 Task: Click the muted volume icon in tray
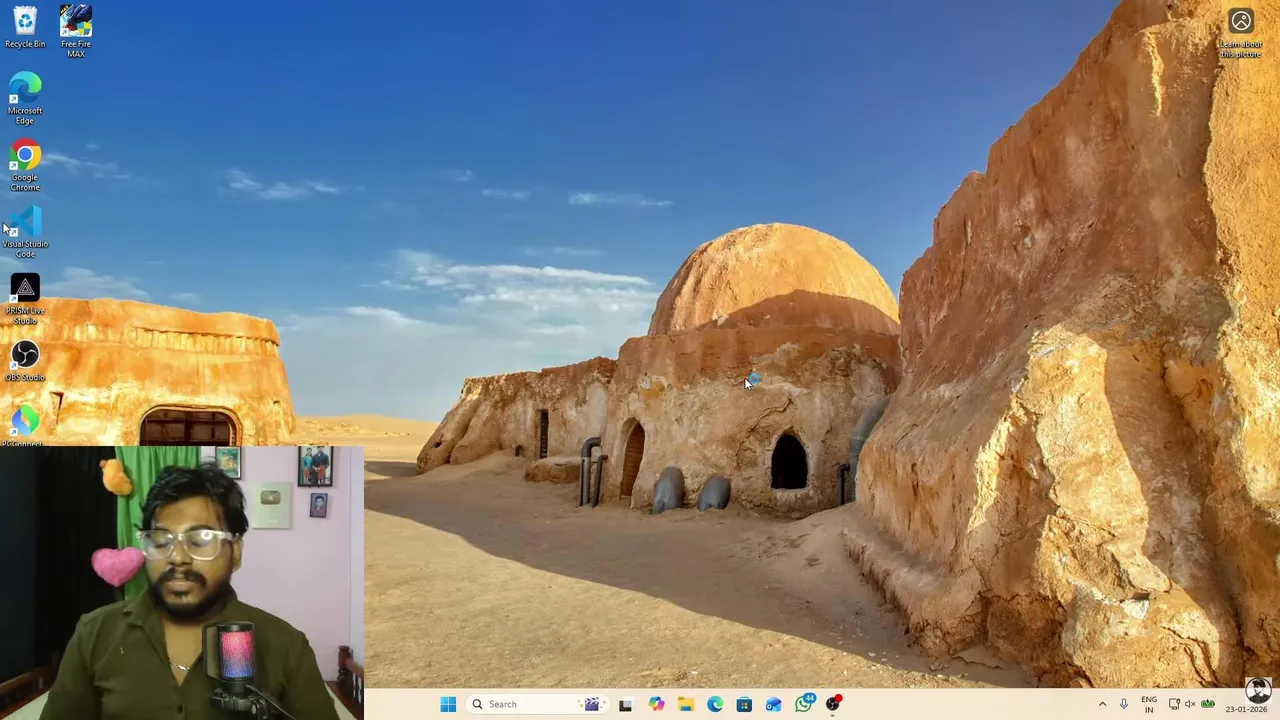[1190, 704]
